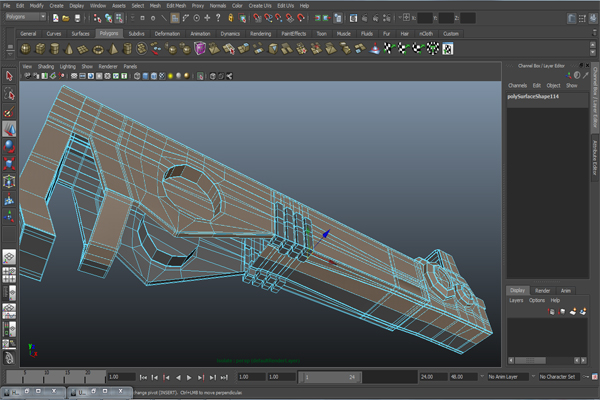Activate the Rotate tool in toolbox
Viewport: 600px width, 400px height.
pos(9,147)
